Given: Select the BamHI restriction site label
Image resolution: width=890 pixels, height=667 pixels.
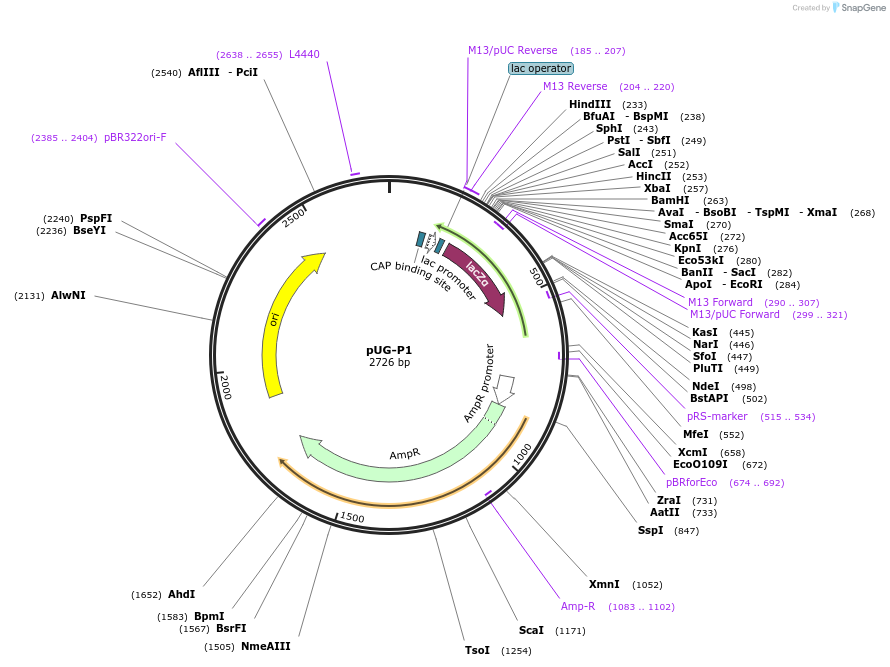Looking at the screenshot, I should click(x=670, y=200).
